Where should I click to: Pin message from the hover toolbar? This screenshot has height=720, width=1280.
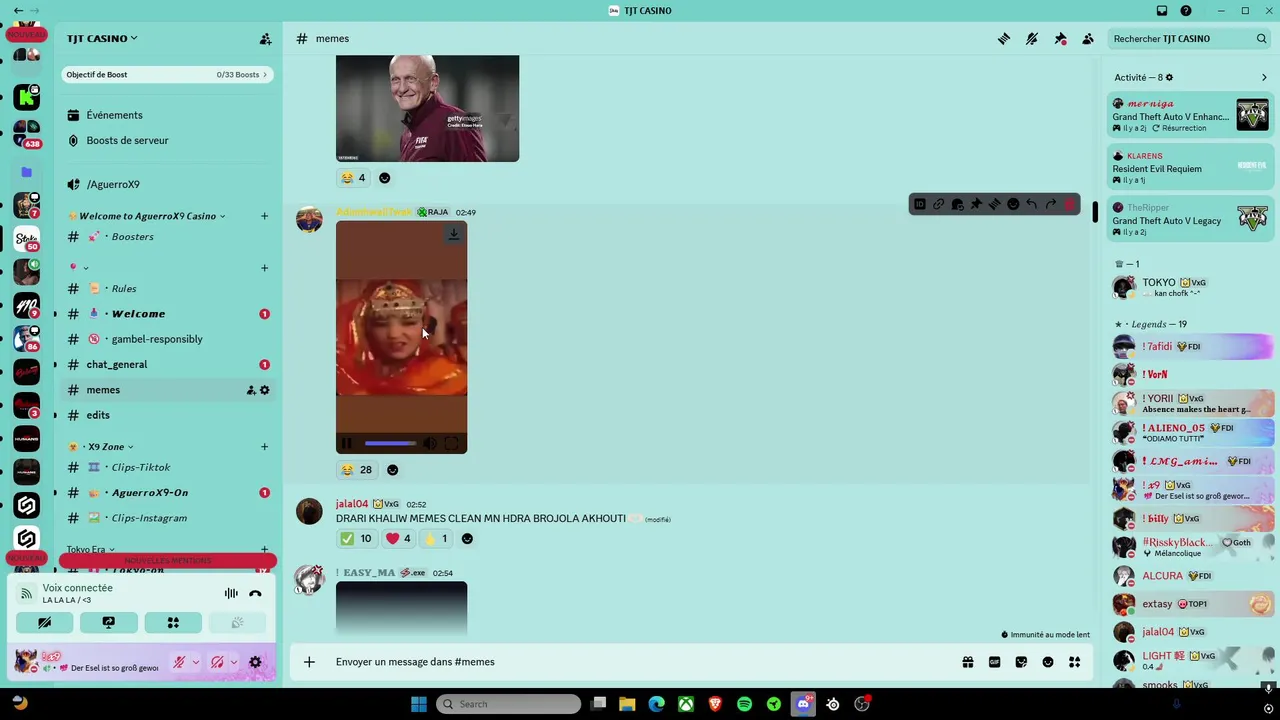point(976,205)
